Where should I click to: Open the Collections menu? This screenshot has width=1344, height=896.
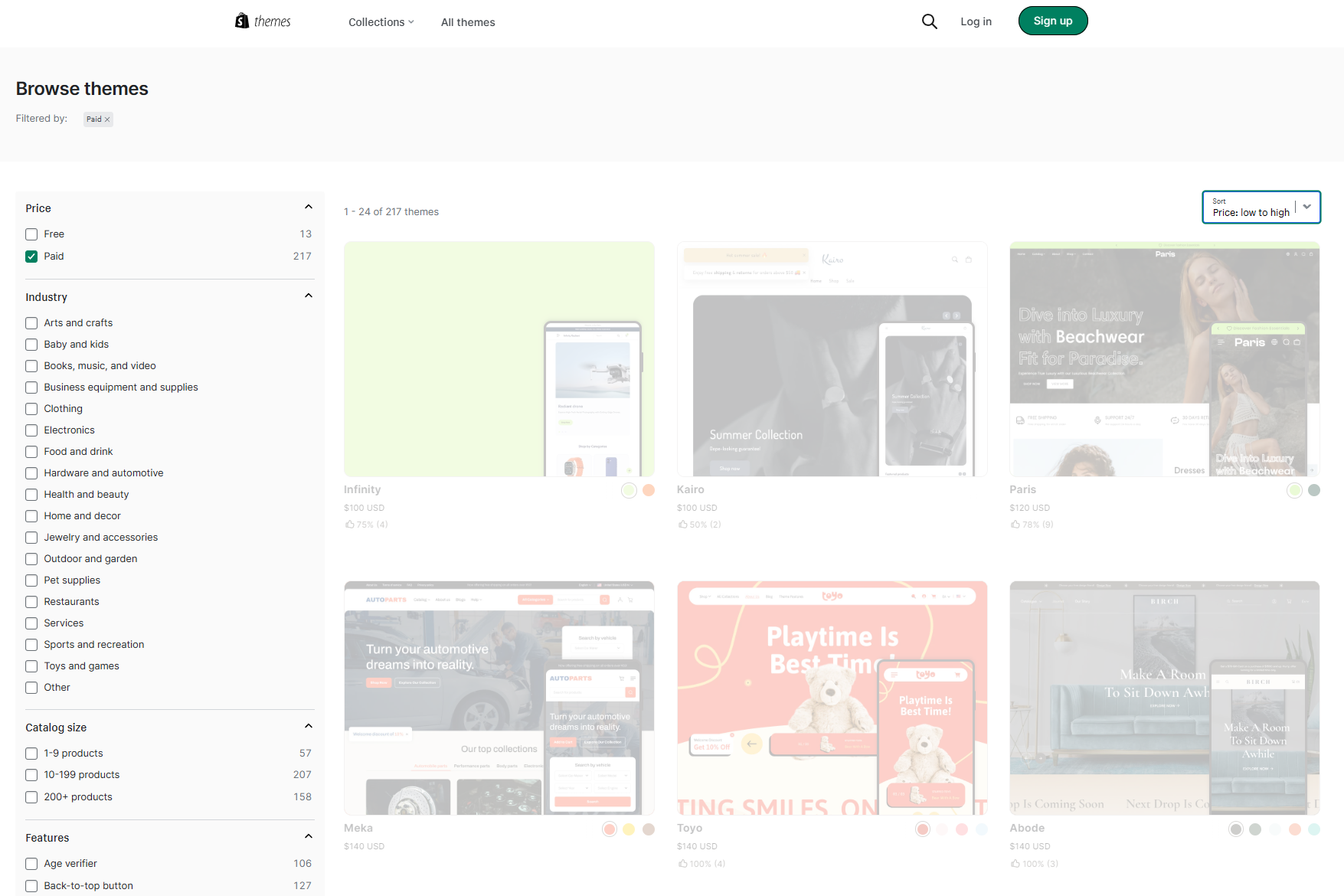pos(381,22)
